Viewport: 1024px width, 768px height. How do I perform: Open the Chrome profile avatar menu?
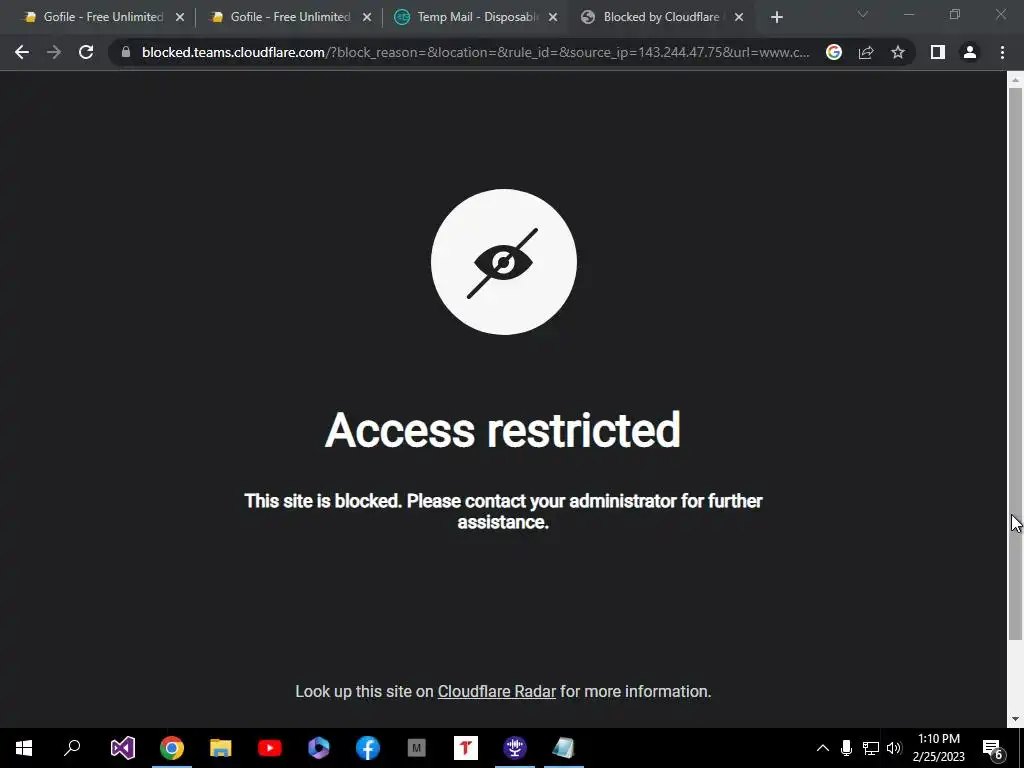coord(970,52)
